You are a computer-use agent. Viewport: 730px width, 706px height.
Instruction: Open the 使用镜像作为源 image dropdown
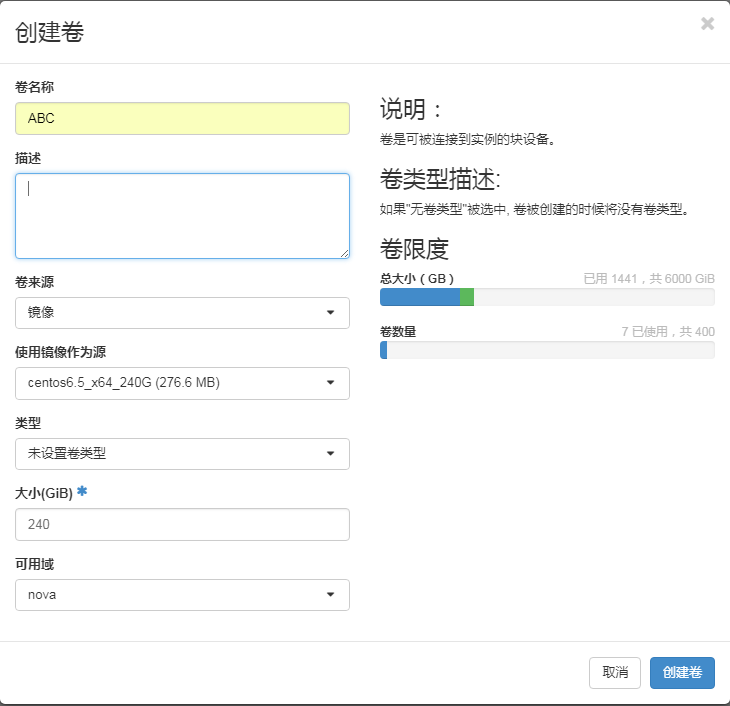pos(182,383)
